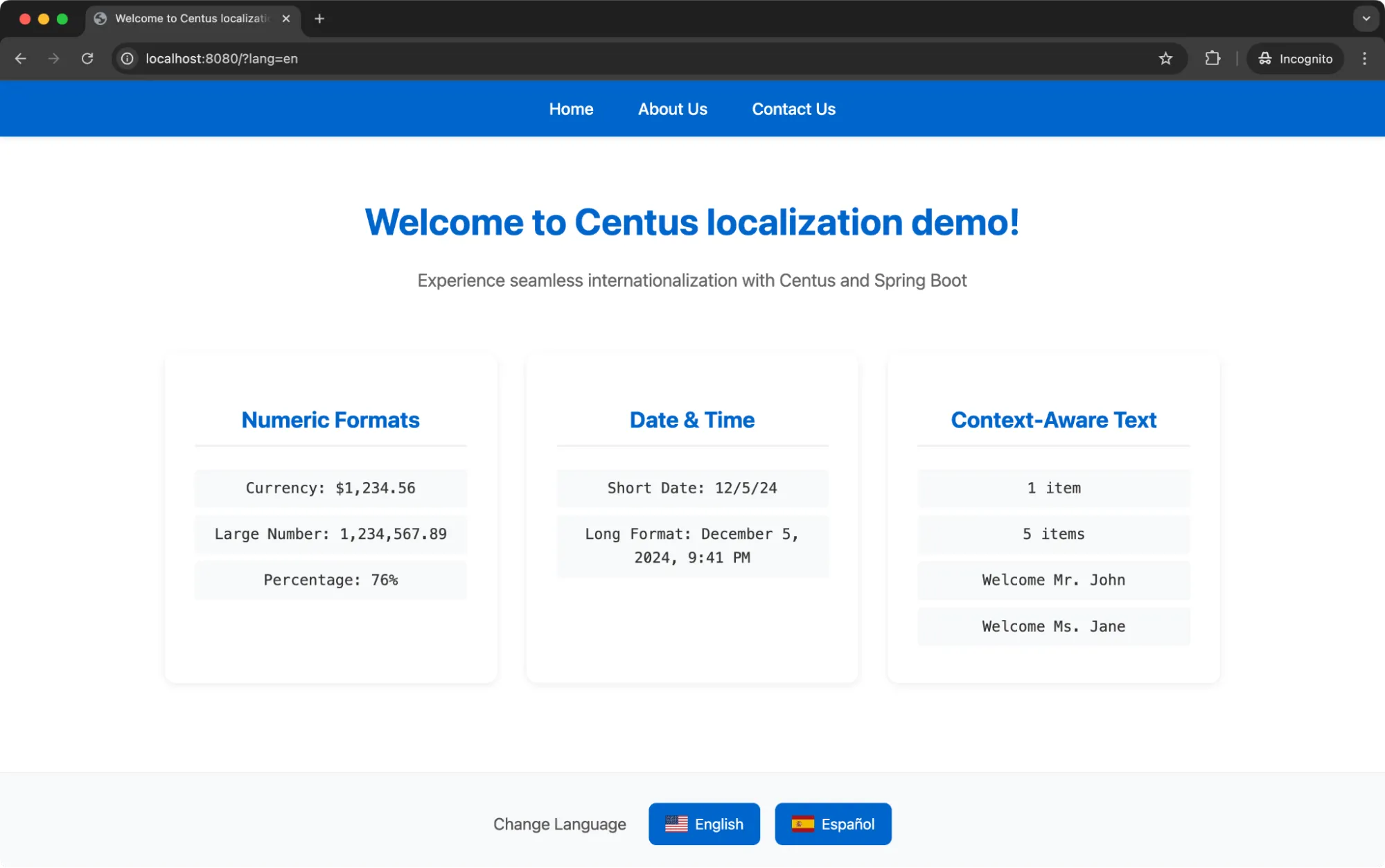View site information icon in the address bar

coord(126,58)
